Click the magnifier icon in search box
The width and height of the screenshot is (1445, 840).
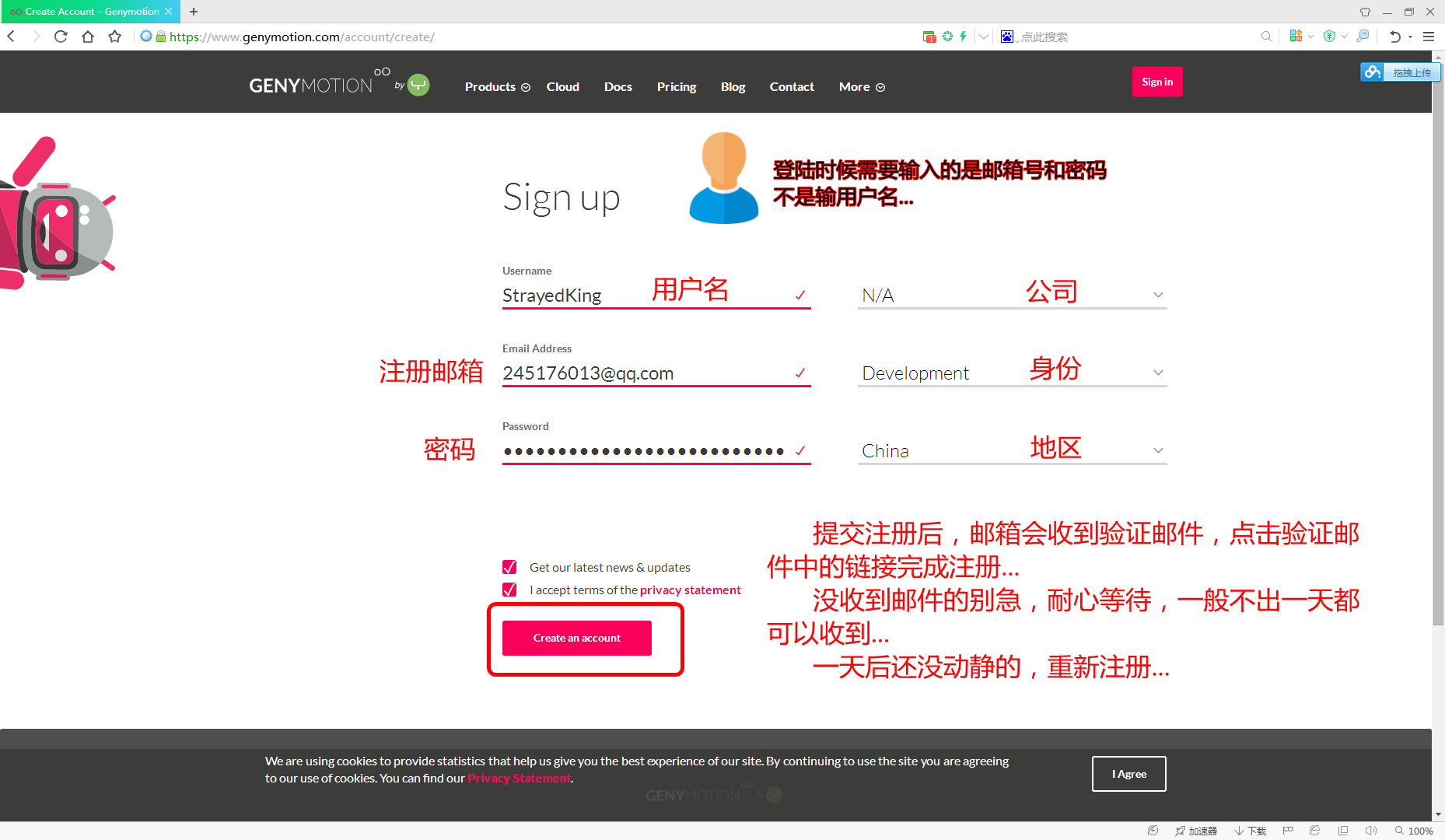pyautogui.click(x=1266, y=37)
